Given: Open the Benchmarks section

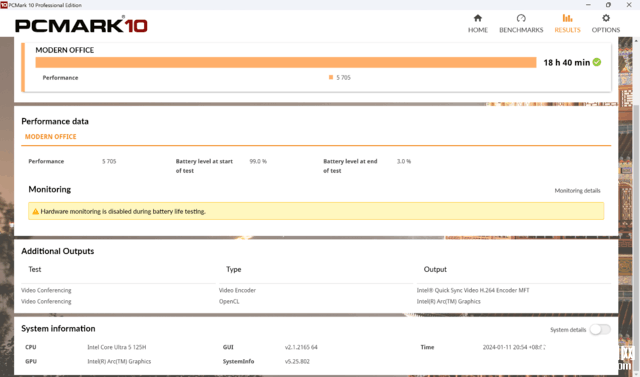Looking at the screenshot, I should 521,24.
